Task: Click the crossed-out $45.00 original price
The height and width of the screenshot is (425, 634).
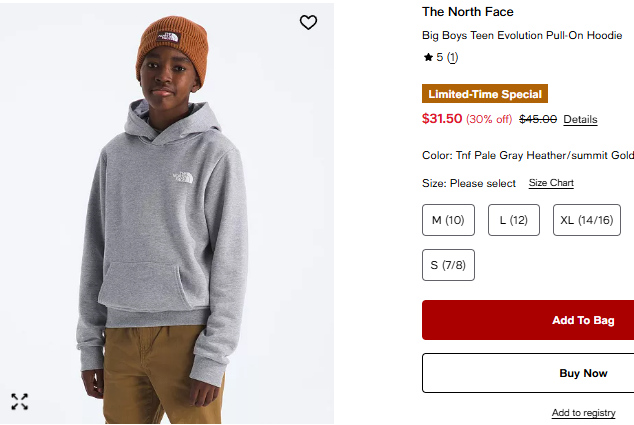Action: (x=538, y=120)
